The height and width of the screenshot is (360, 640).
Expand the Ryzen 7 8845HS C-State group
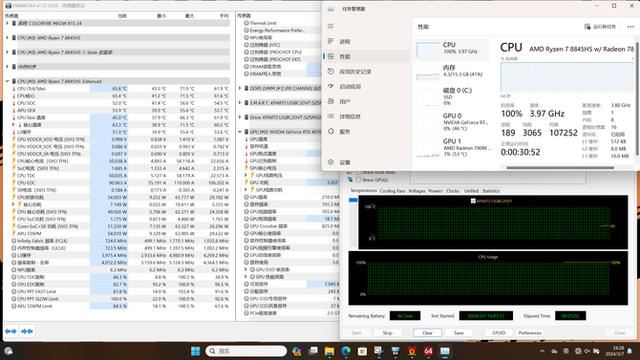tap(7, 52)
